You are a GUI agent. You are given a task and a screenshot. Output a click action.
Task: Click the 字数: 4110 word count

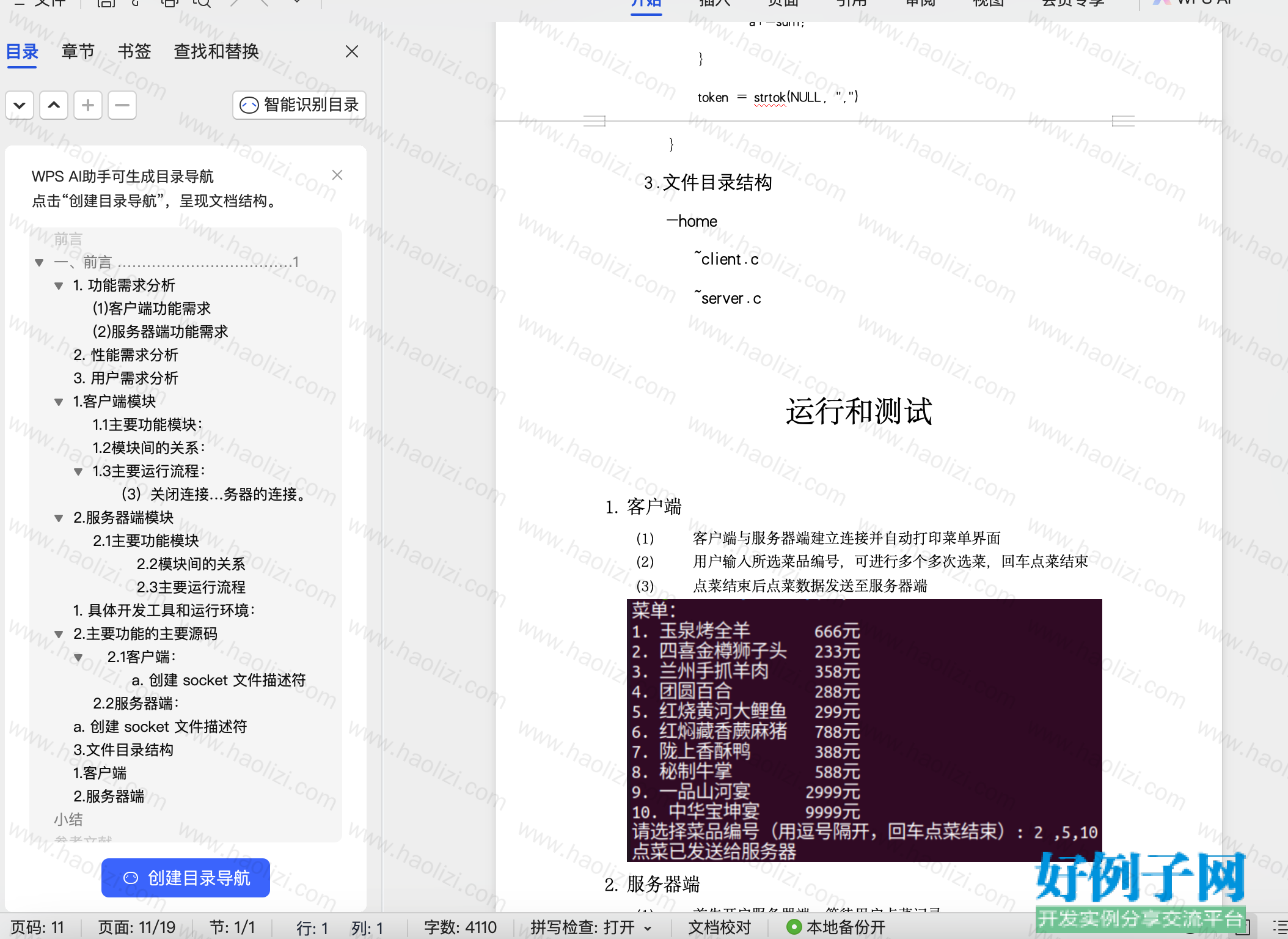tap(460, 927)
